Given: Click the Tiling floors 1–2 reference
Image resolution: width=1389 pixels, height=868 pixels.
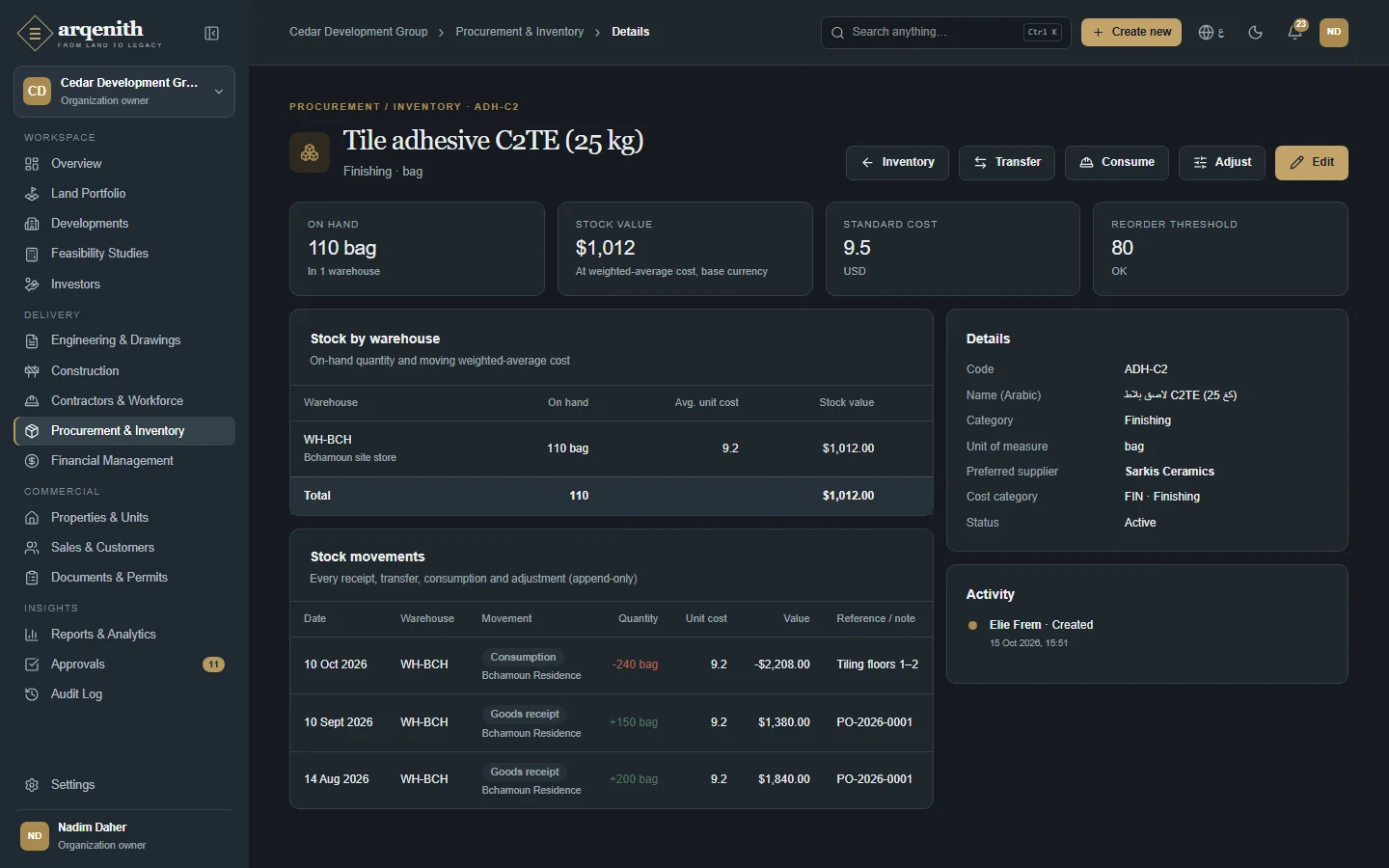Looking at the screenshot, I should coord(878,665).
